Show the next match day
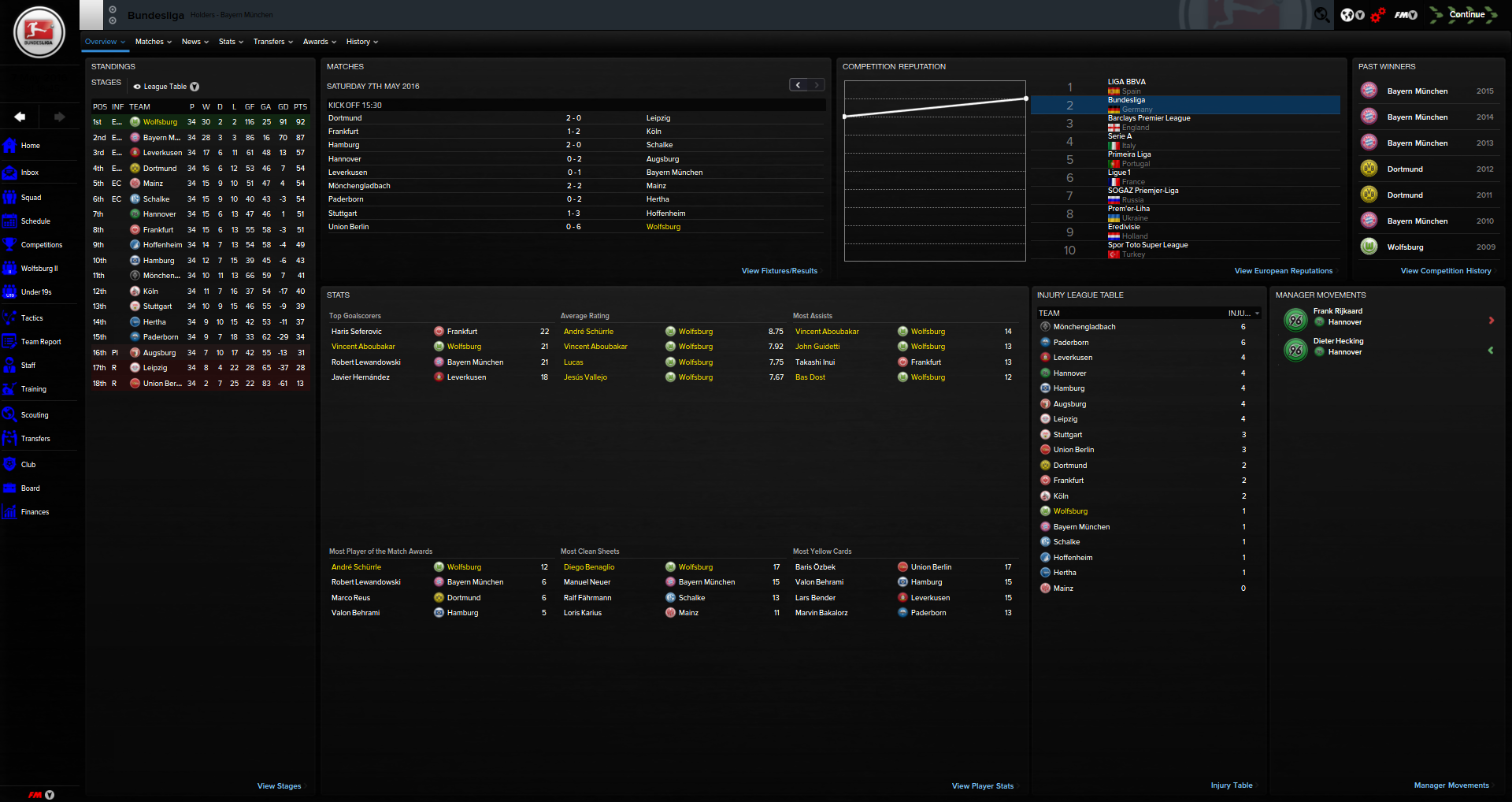The width and height of the screenshot is (1512, 802). (x=817, y=85)
